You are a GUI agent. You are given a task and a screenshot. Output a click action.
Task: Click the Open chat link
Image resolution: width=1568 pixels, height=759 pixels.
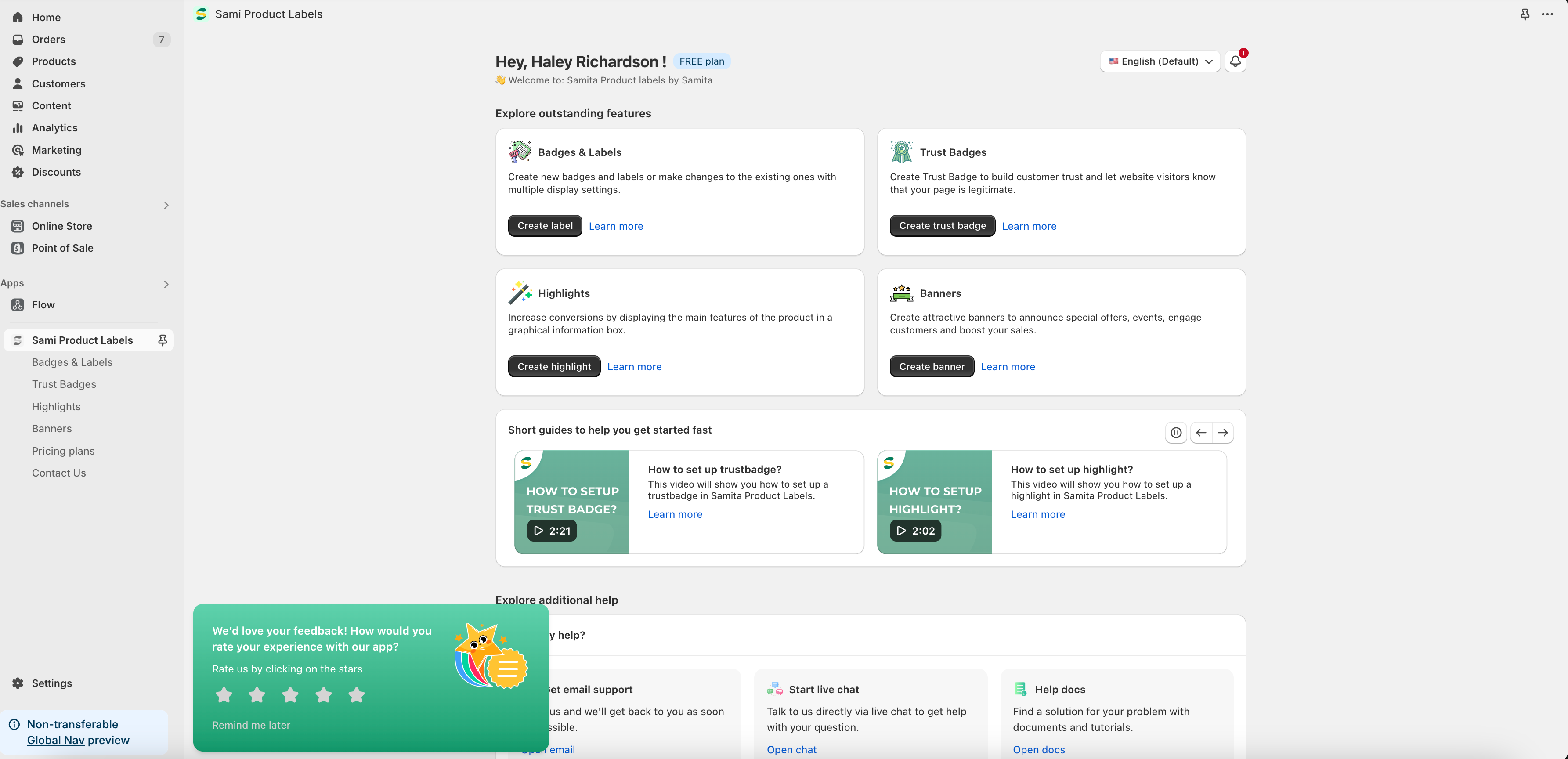pyautogui.click(x=791, y=749)
